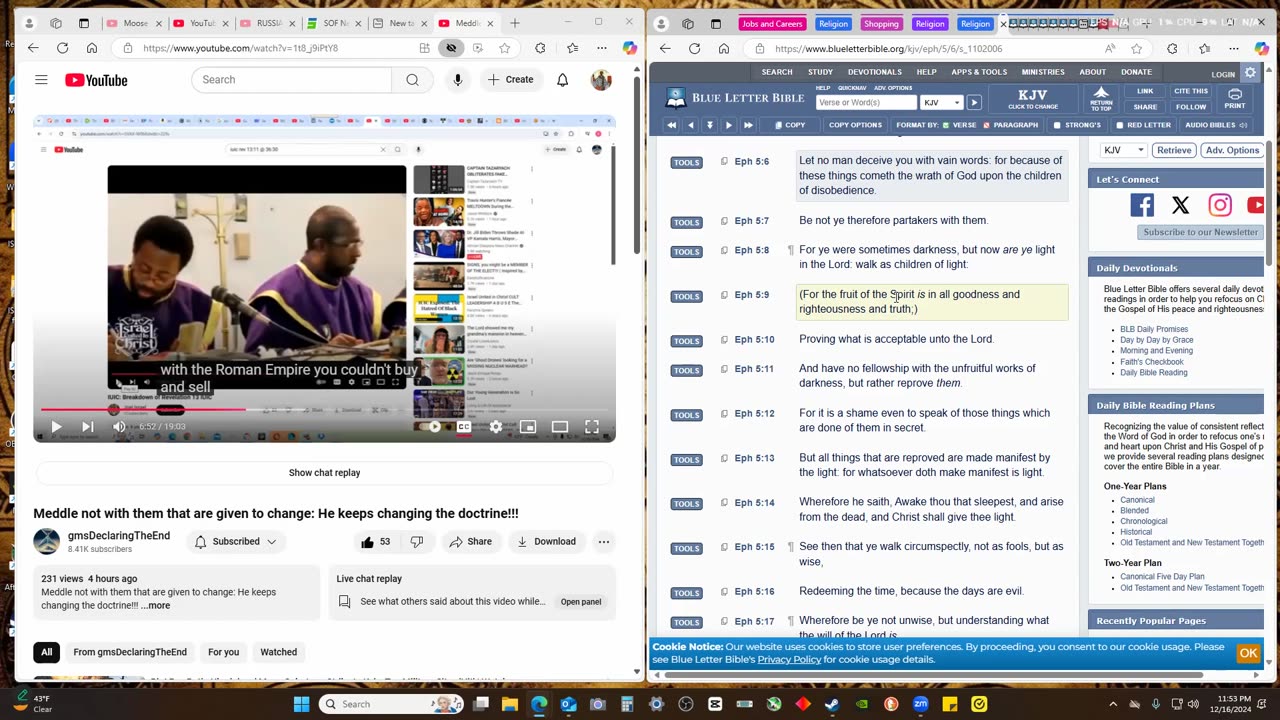Go to previous book double-left arrow
The height and width of the screenshot is (720, 1280).
[x=671, y=125]
